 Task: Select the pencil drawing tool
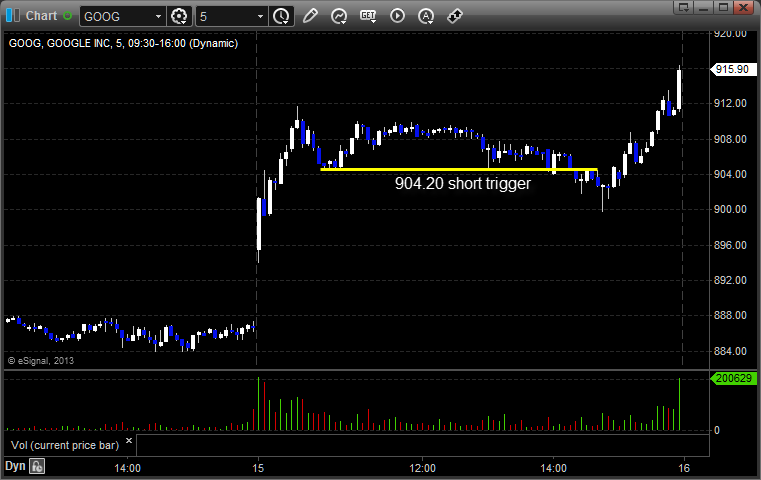point(310,16)
